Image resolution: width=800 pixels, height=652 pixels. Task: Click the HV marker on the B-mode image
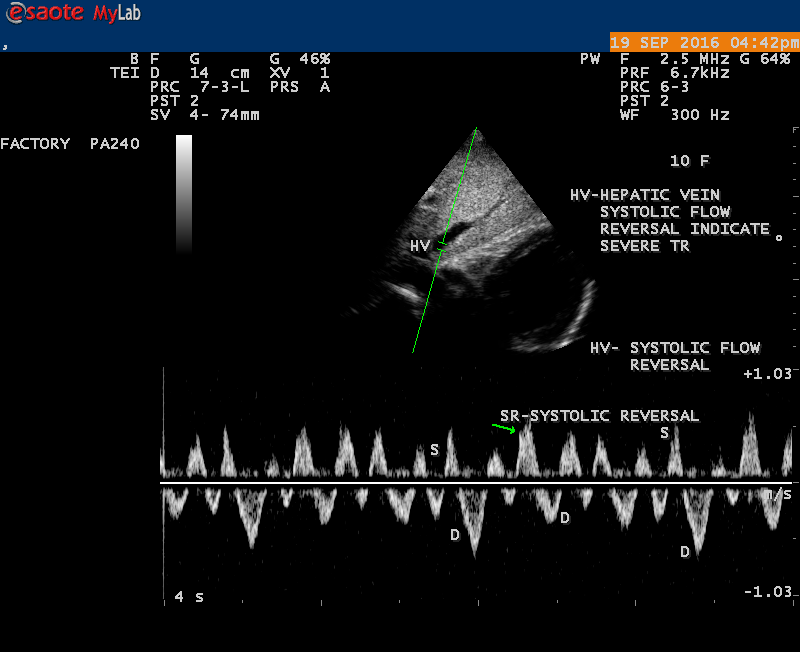pyautogui.click(x=419, y=246)
